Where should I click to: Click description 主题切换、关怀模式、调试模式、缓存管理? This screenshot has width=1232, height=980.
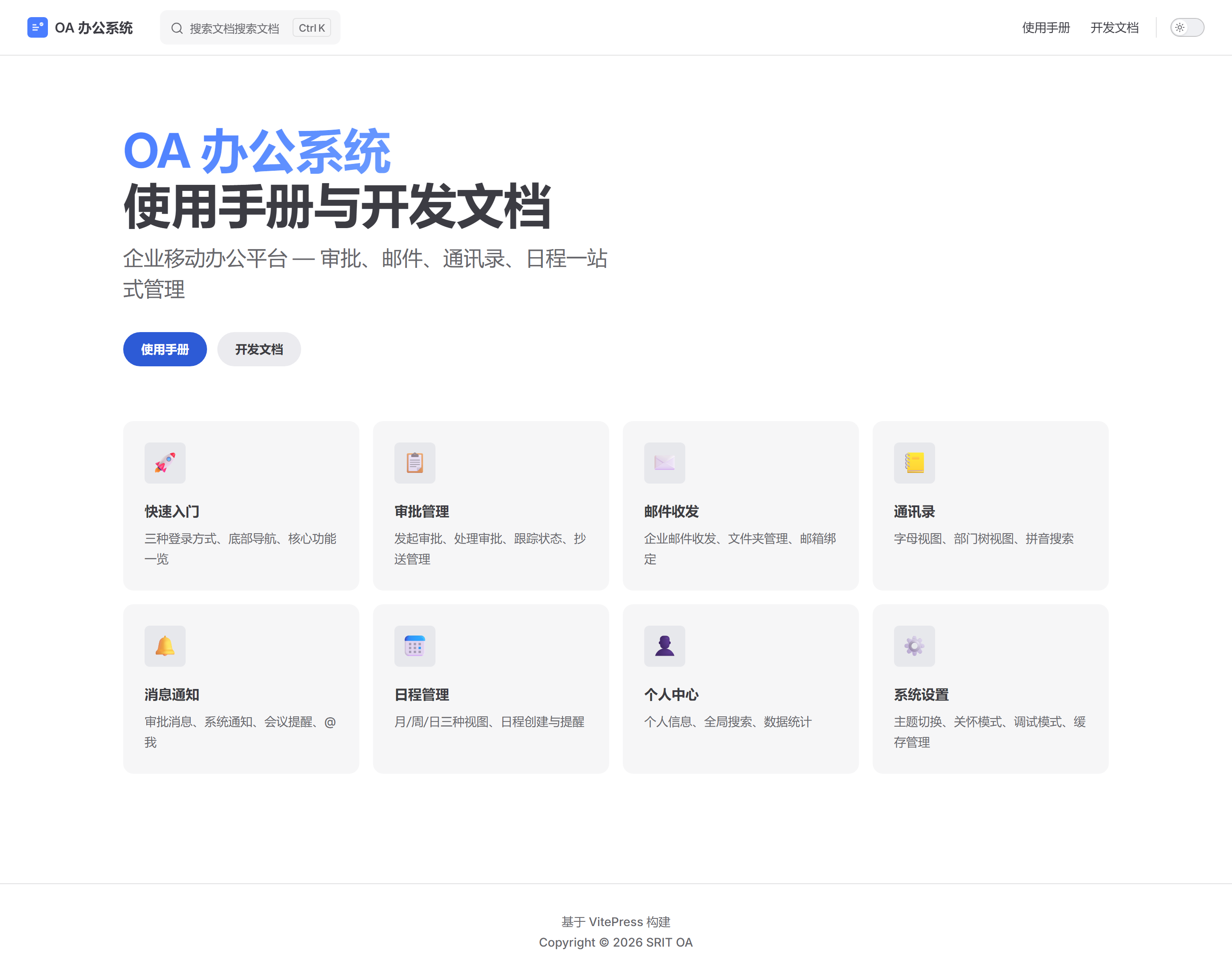point(990,732)
